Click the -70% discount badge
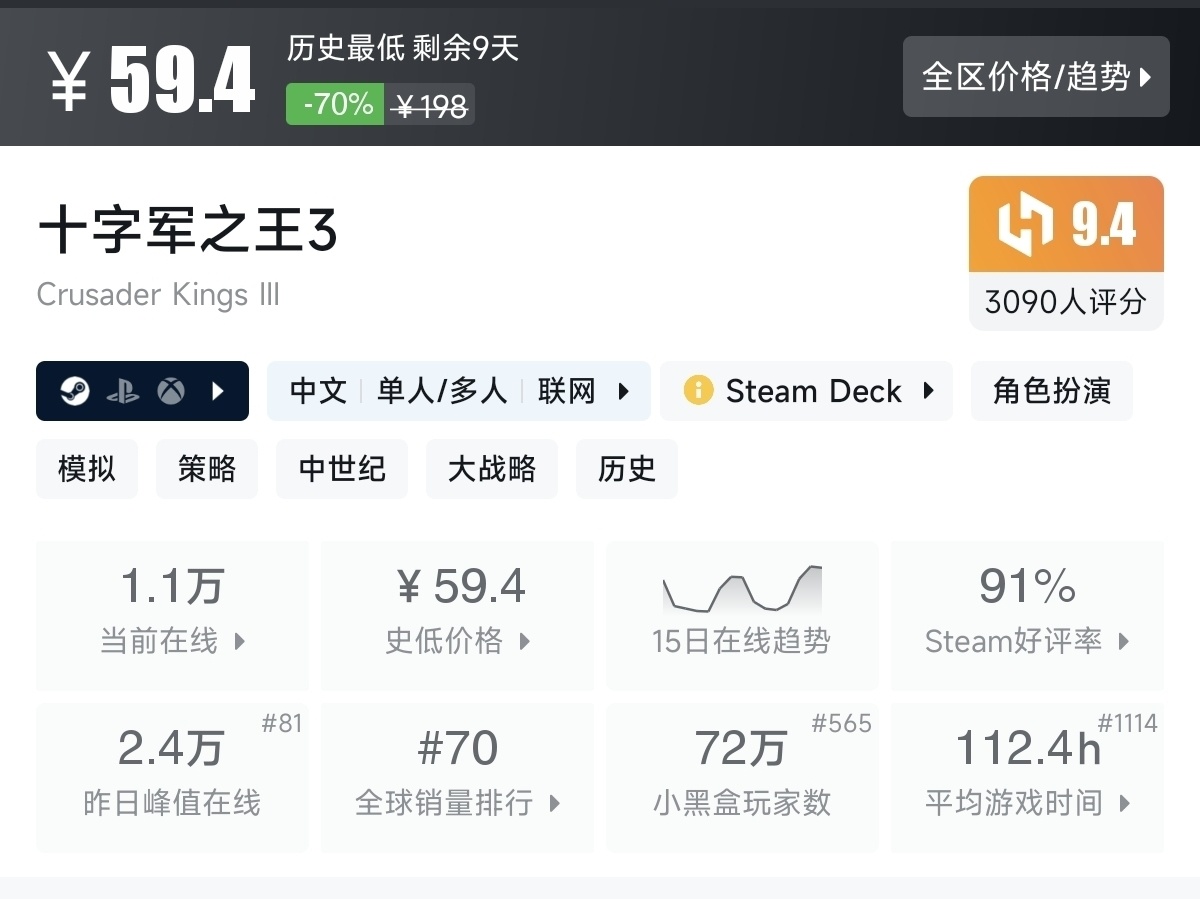 [x=335, y=104]
